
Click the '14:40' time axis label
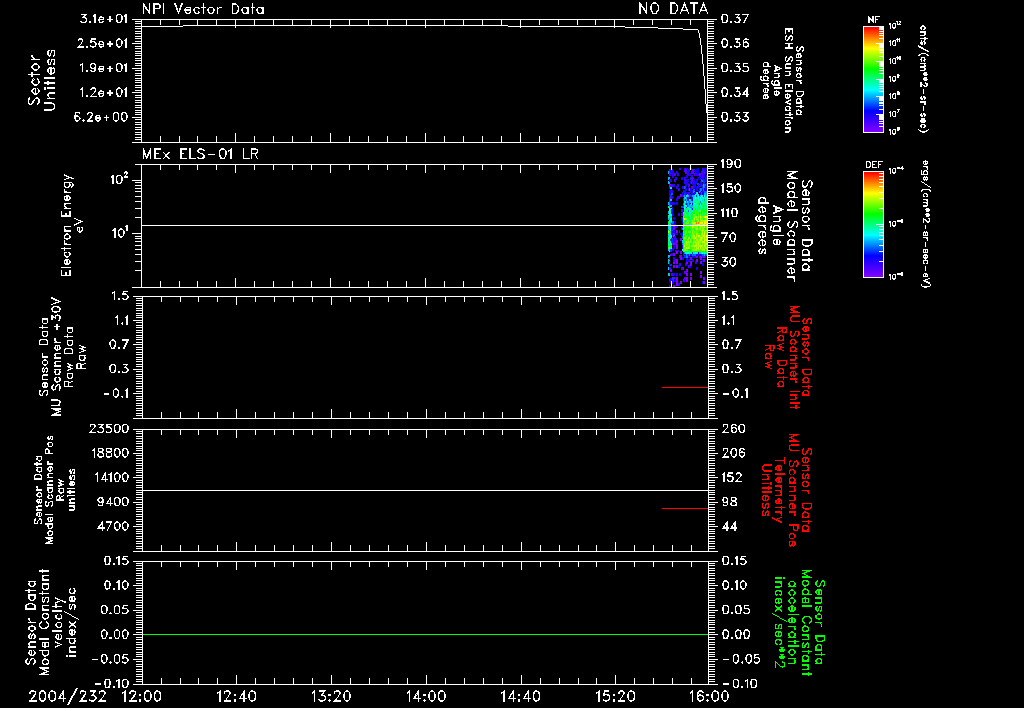[x=520, y=696]
